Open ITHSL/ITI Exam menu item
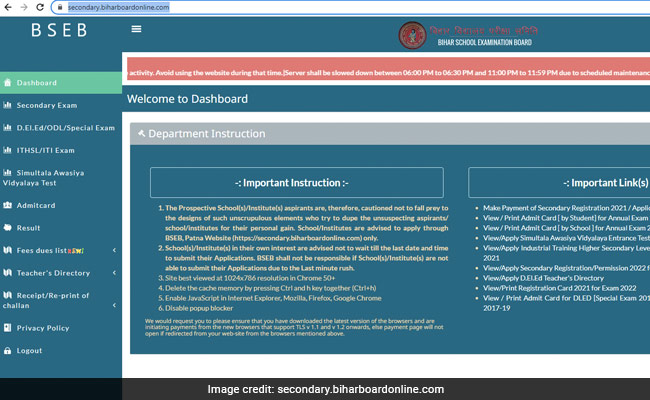 [46, 150]
